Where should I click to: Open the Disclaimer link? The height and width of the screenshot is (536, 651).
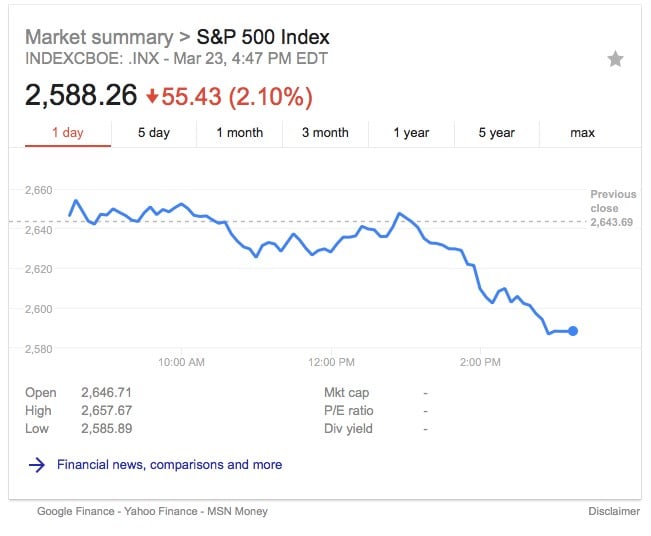613,511
